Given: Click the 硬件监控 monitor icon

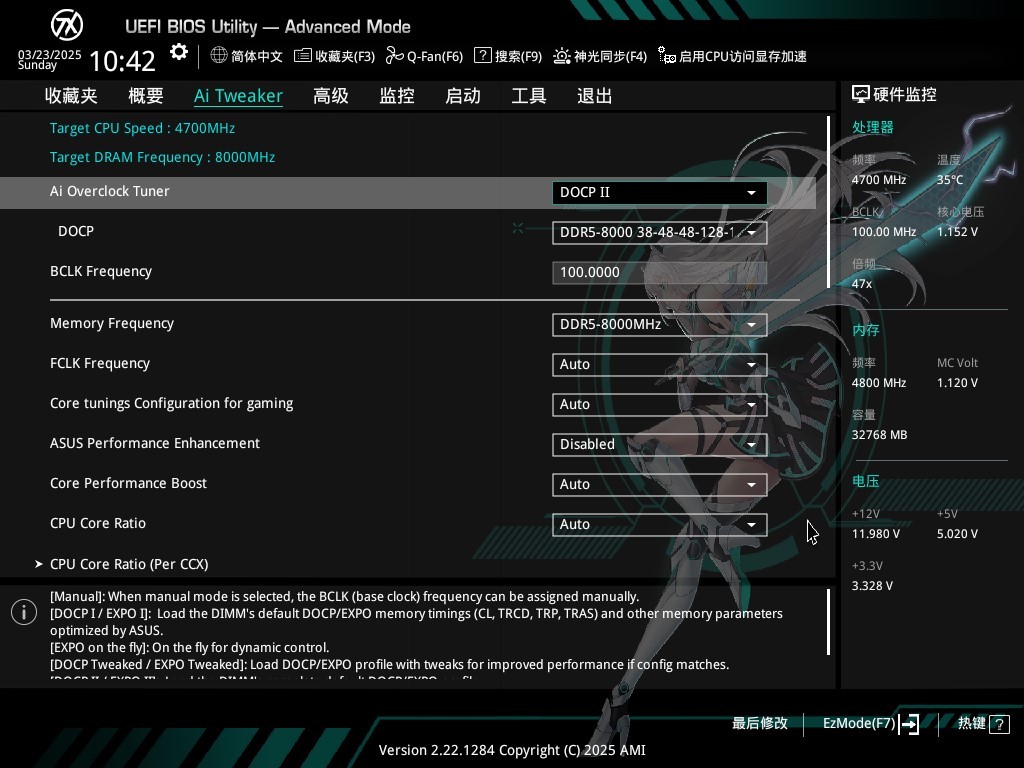Looking at the screenshot, I should (861, 95).
